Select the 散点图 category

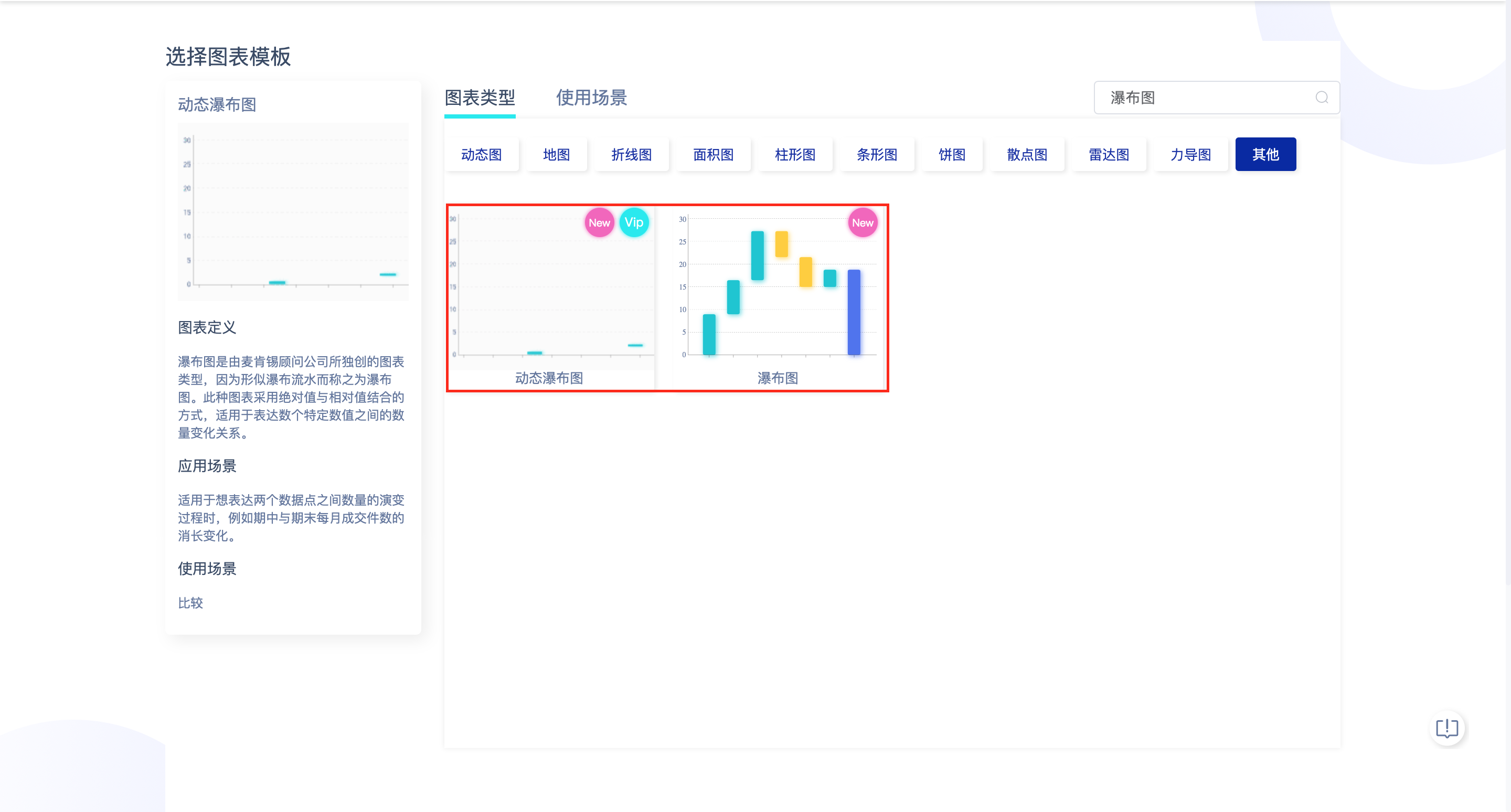[x=1028, y=154]
